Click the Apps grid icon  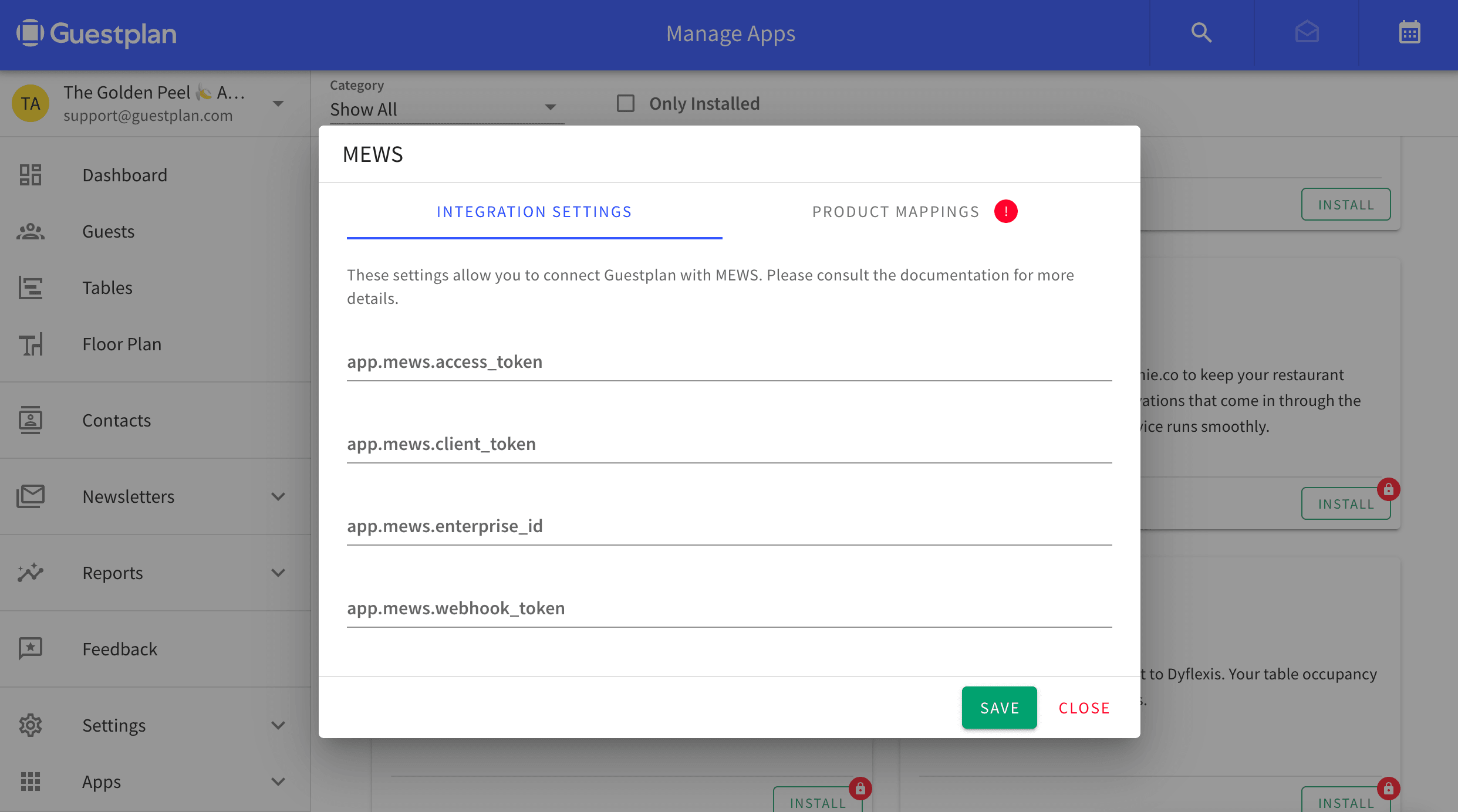pyautogui.click(x=31, y=781)
